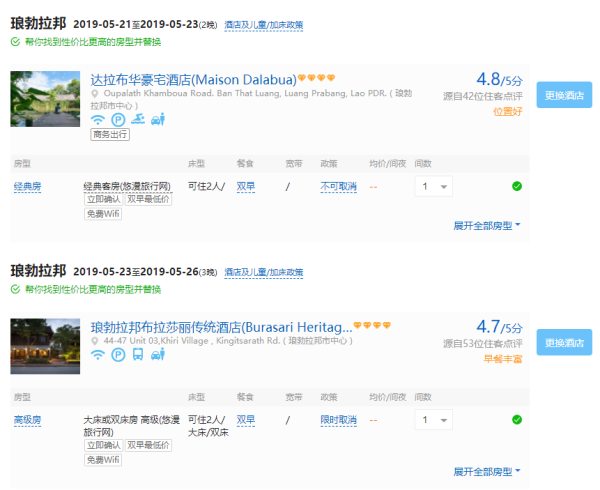Click 双早最低价 tag in 高级房 row
Screen dimensions: 600x490
(148, 445)
